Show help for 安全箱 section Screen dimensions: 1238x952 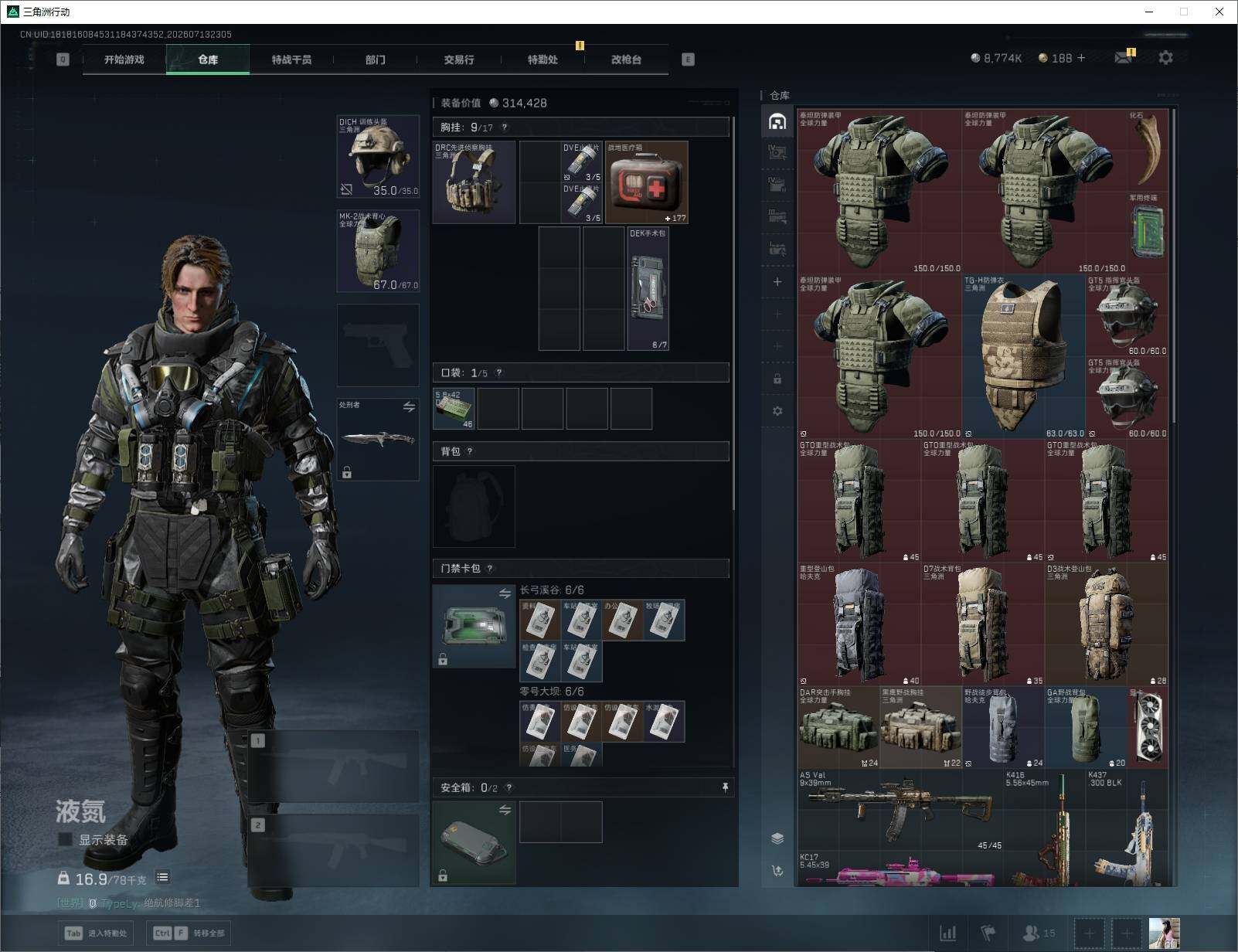(508, 787)
